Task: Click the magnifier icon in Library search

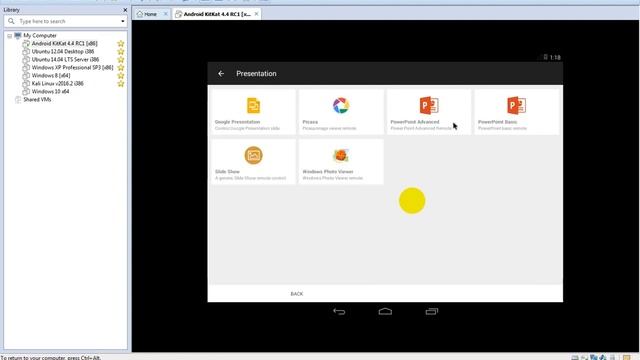Action: [x=11, y=21]
